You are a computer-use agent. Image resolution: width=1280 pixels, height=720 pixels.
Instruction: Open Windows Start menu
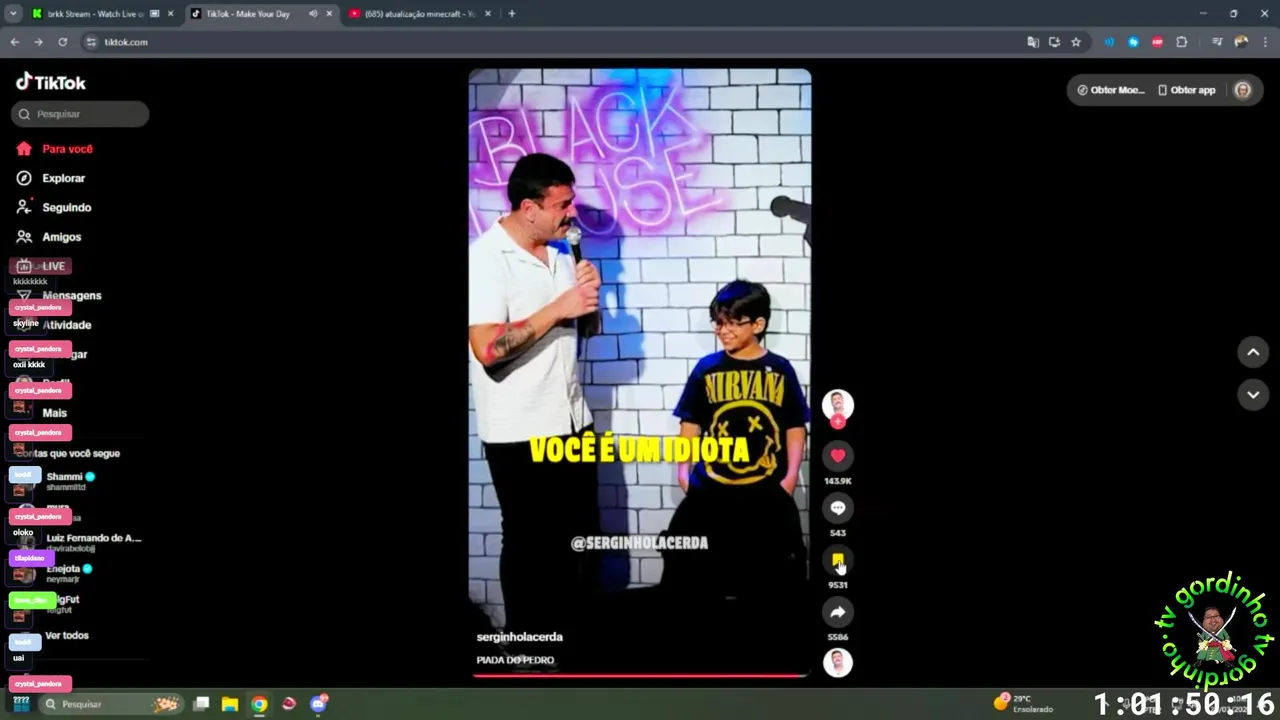(x=21, y=704)
